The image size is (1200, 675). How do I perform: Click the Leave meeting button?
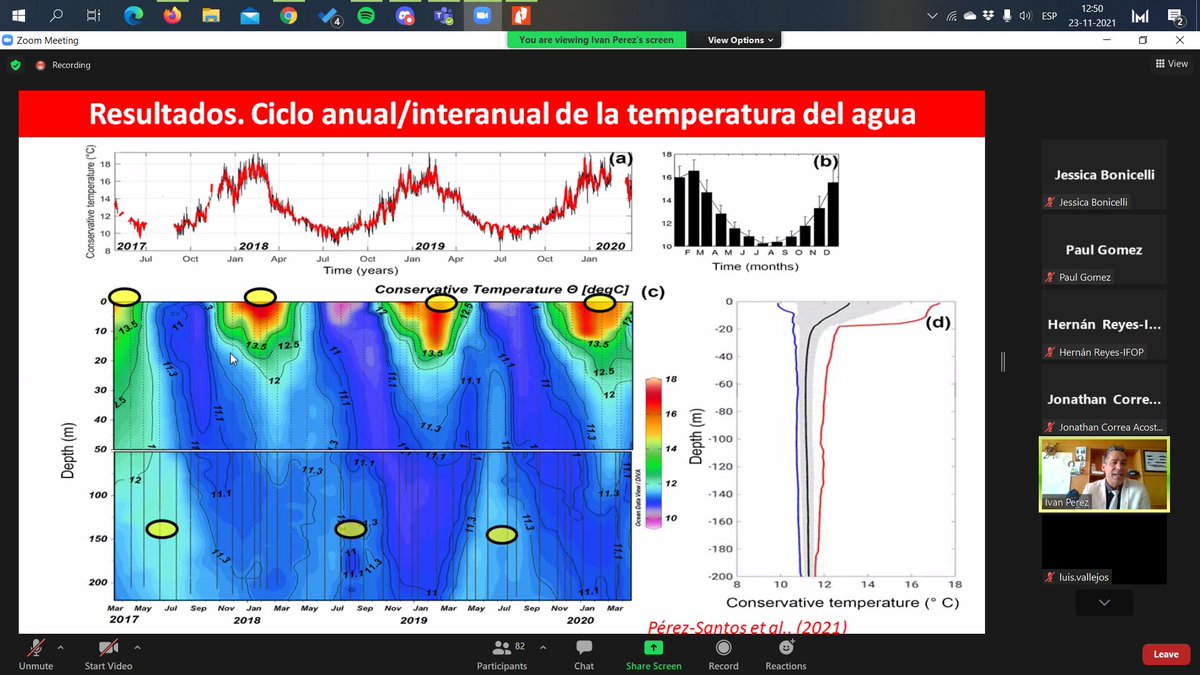[x=1166, y=654]
